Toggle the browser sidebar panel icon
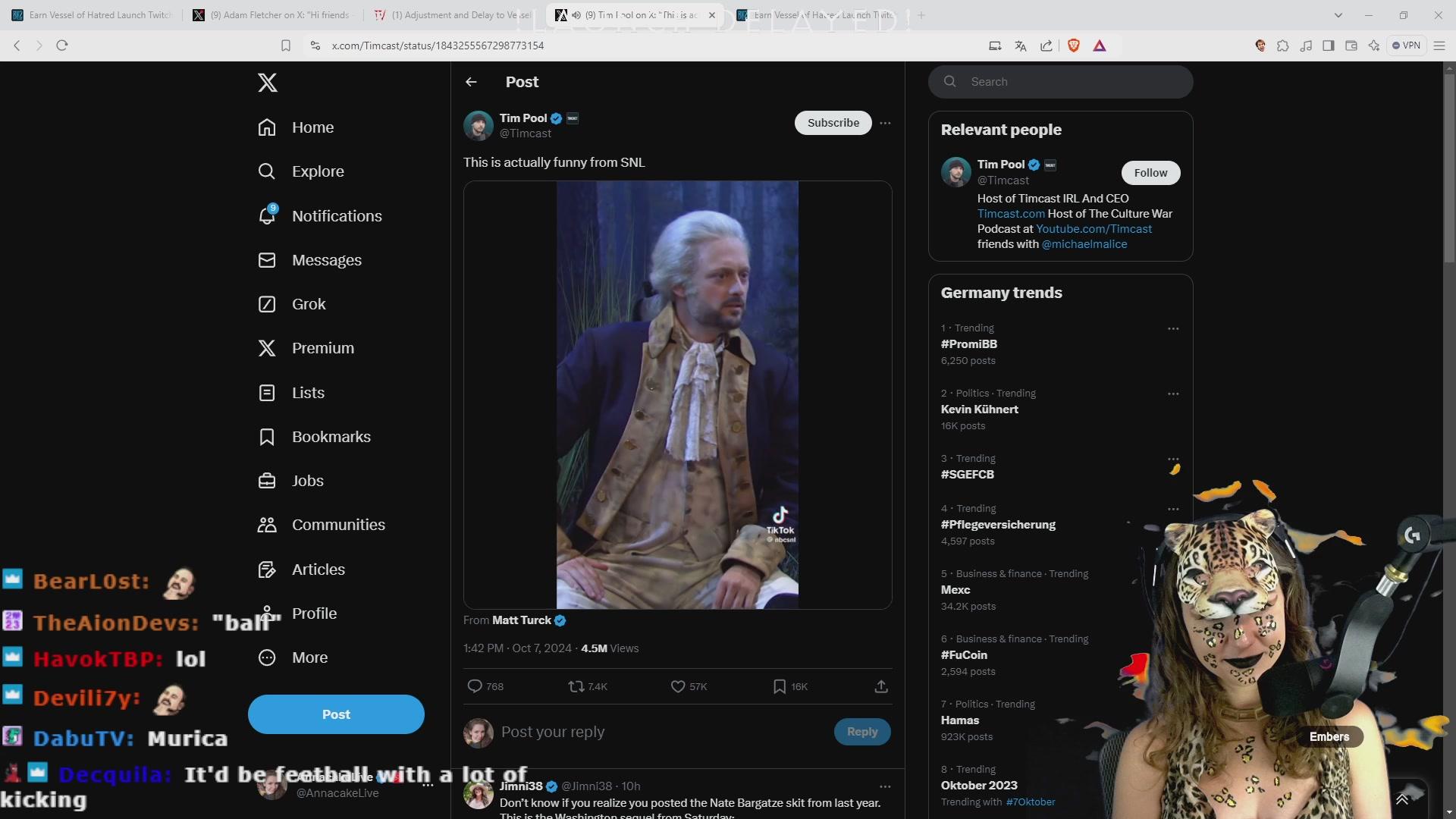The height and width of the screenshot is (819, 1456). coord(1328,45)
